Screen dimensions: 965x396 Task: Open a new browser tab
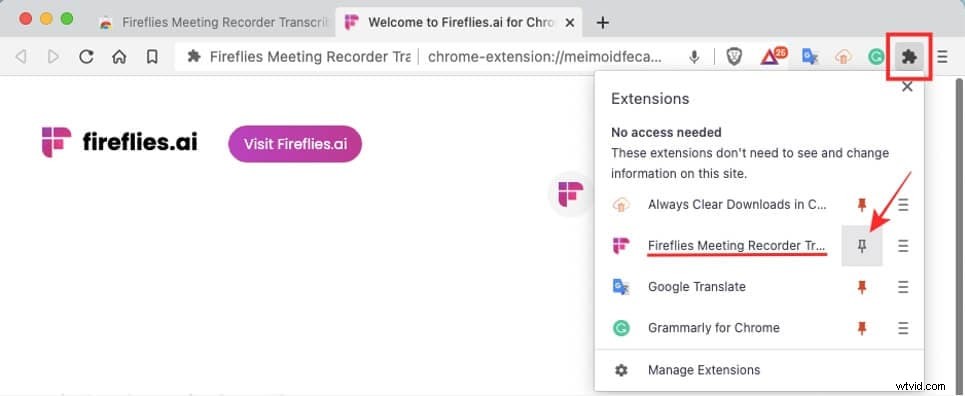pyautogui.click(x=603, y=23)
